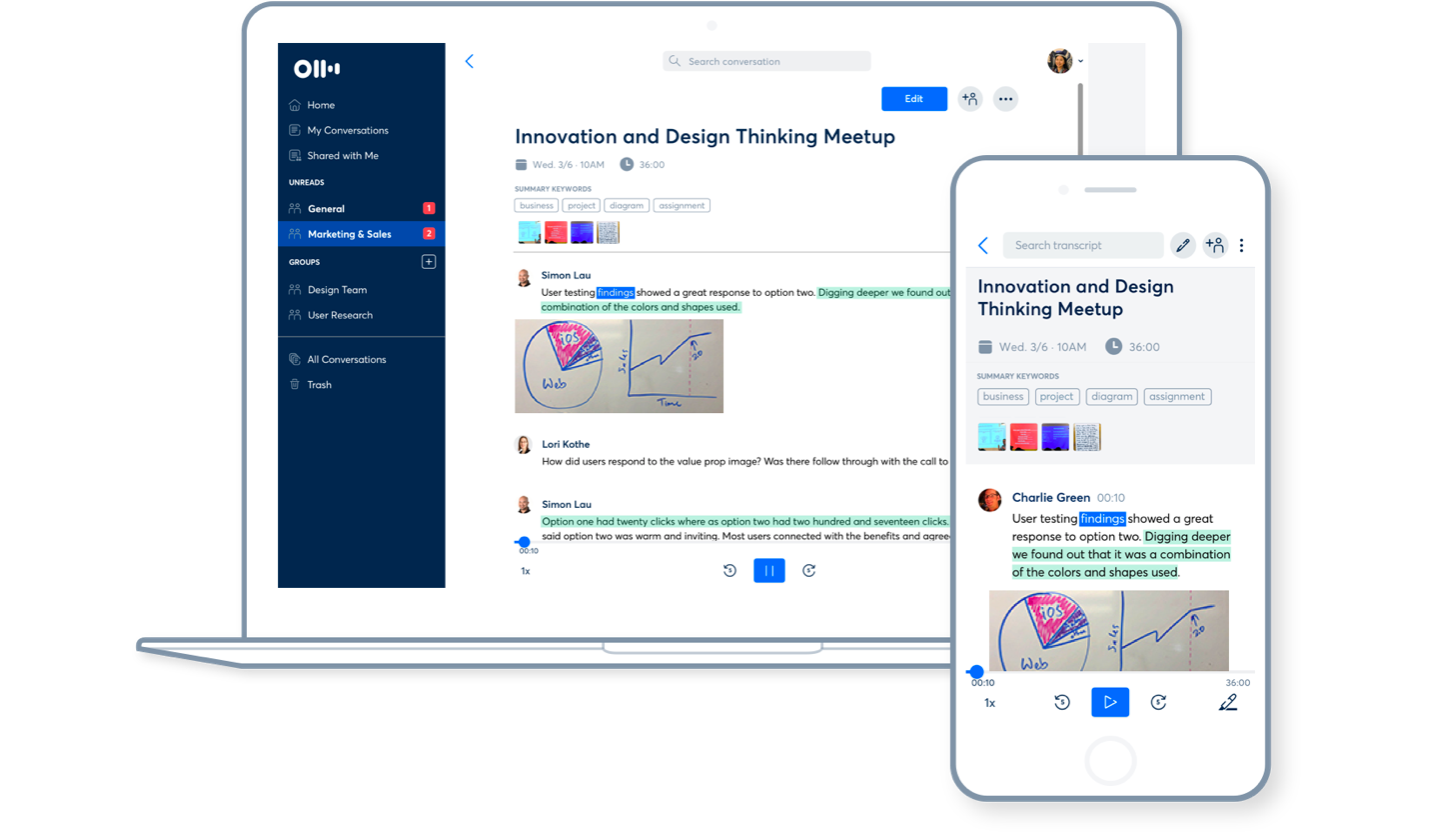
Task: Add a new group with plus icon
Action: point(428,262)
